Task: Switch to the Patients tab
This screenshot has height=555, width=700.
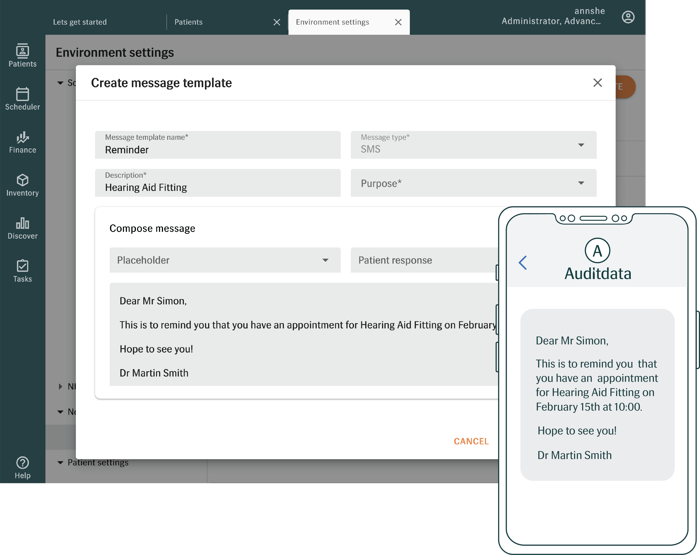Action: tap(188, 22)
